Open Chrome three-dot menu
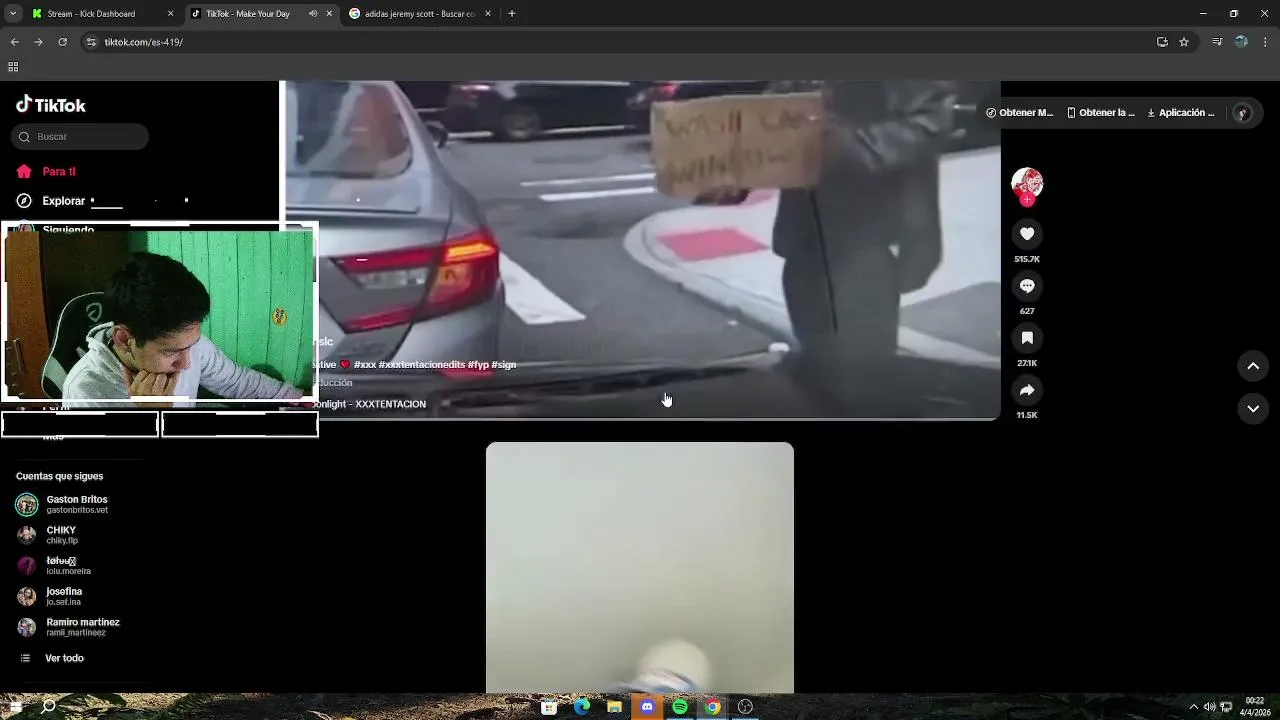This screenshot has height=720, width=1280. (x=1265, y=42)
